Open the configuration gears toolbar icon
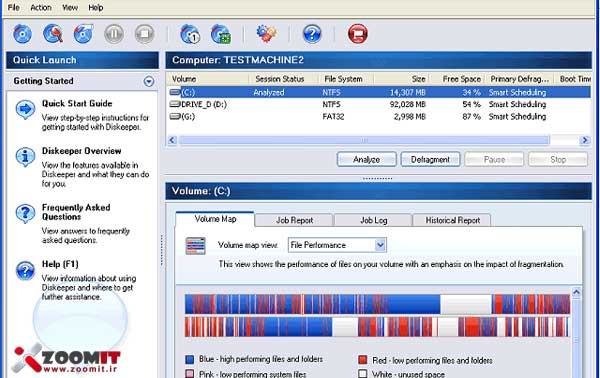 tap(266, 34)
